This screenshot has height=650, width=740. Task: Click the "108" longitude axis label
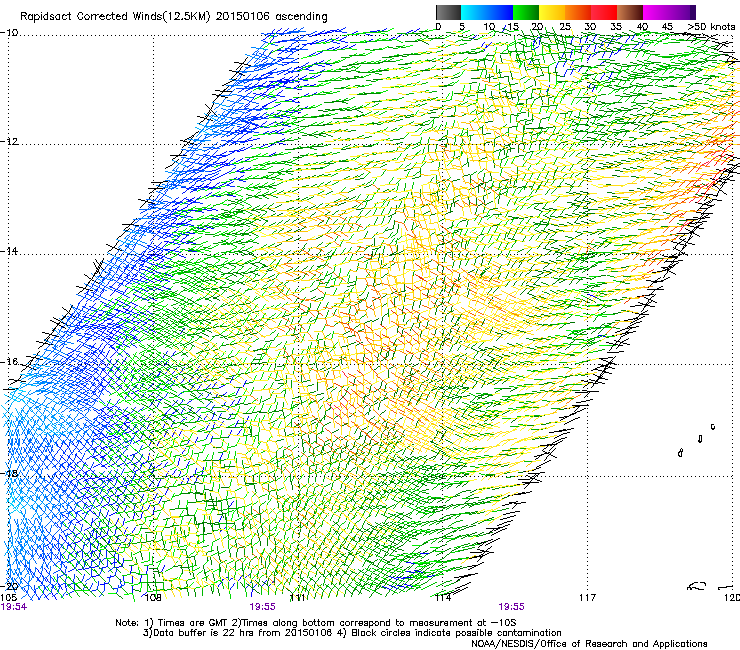[153, 598]
